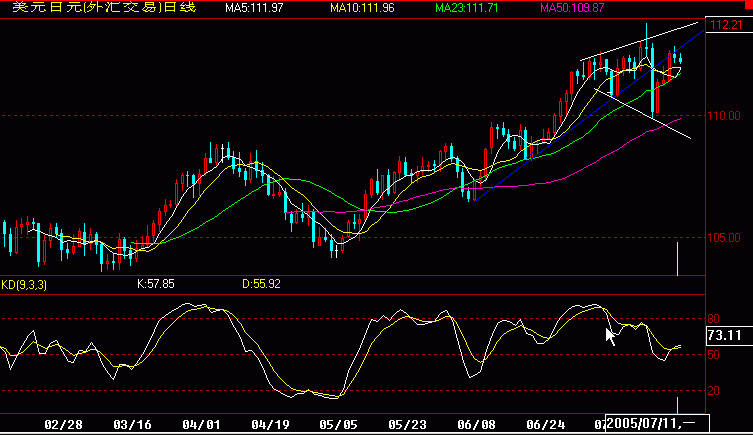Select the MA5:111.97 indicator label
The height and width of the screenshot is (435, 753).
(254, 8)
